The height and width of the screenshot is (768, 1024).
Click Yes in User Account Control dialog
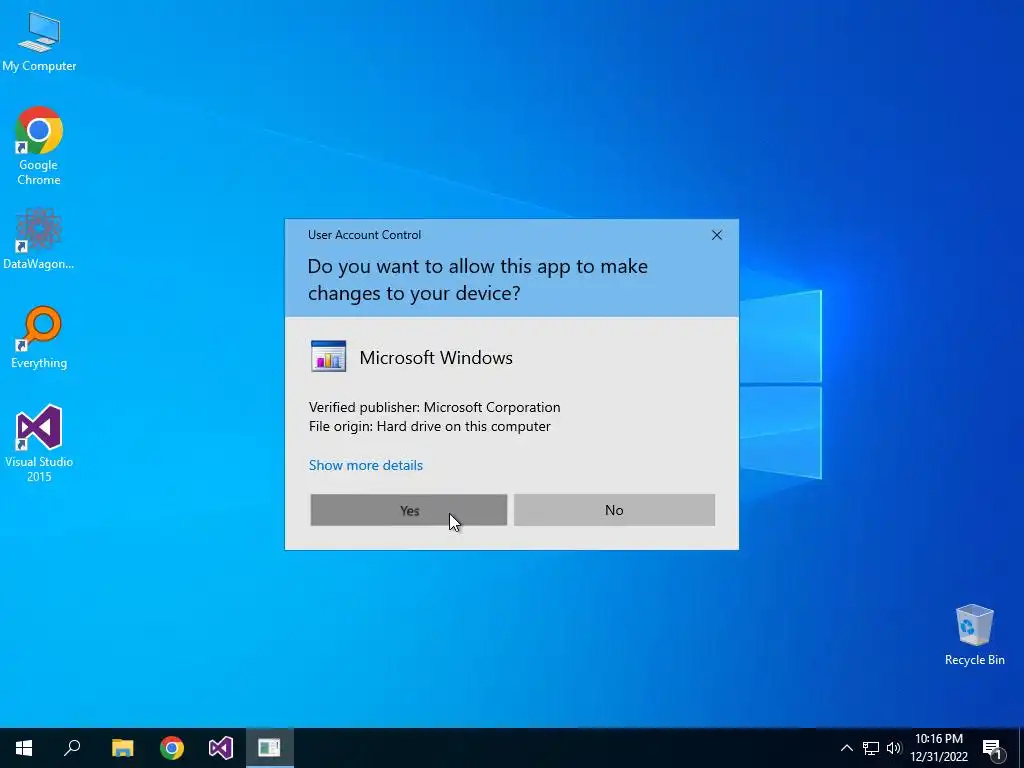409,510
